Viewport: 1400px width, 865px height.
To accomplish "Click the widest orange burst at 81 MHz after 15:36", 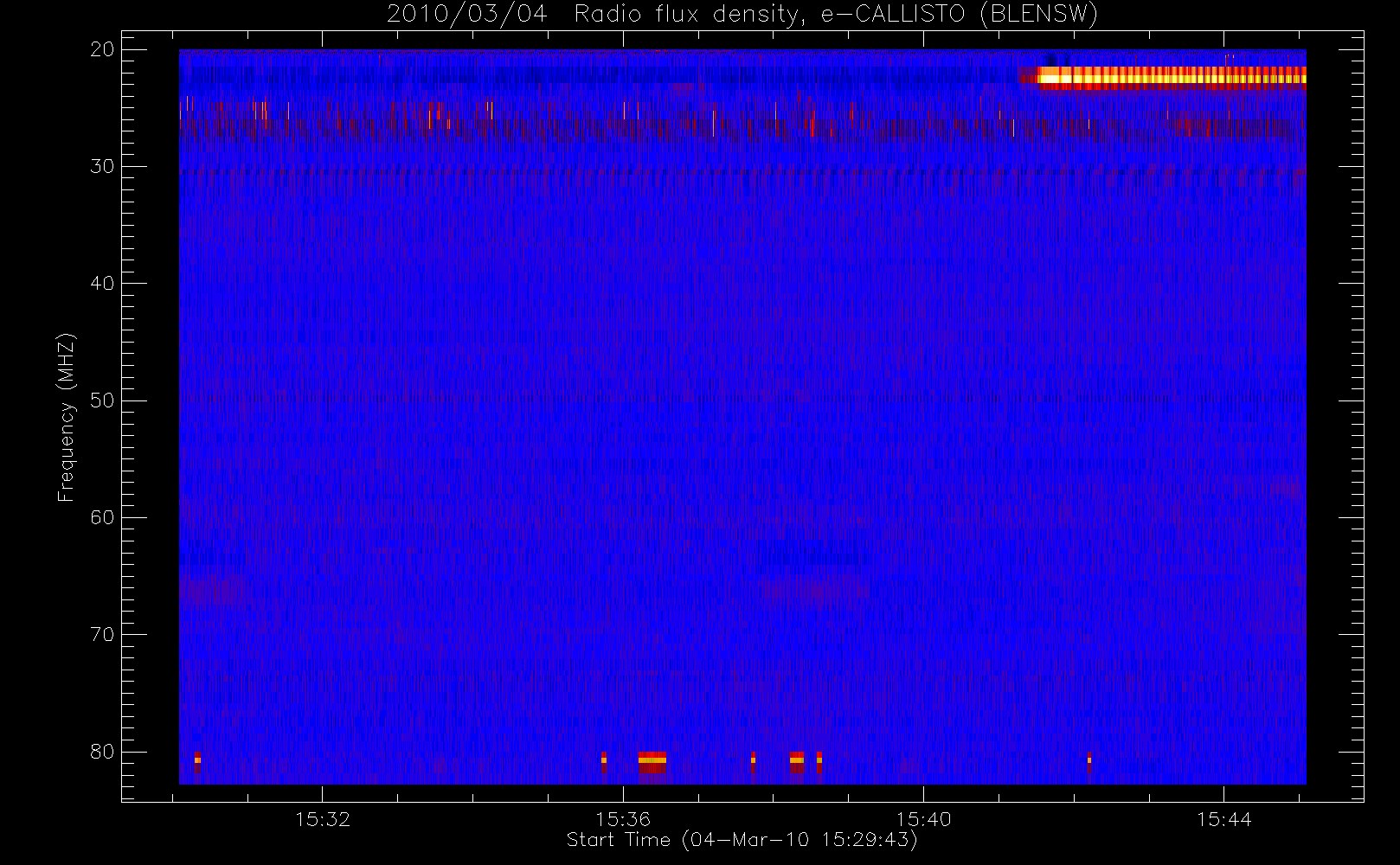I will (x=652, y=762).
